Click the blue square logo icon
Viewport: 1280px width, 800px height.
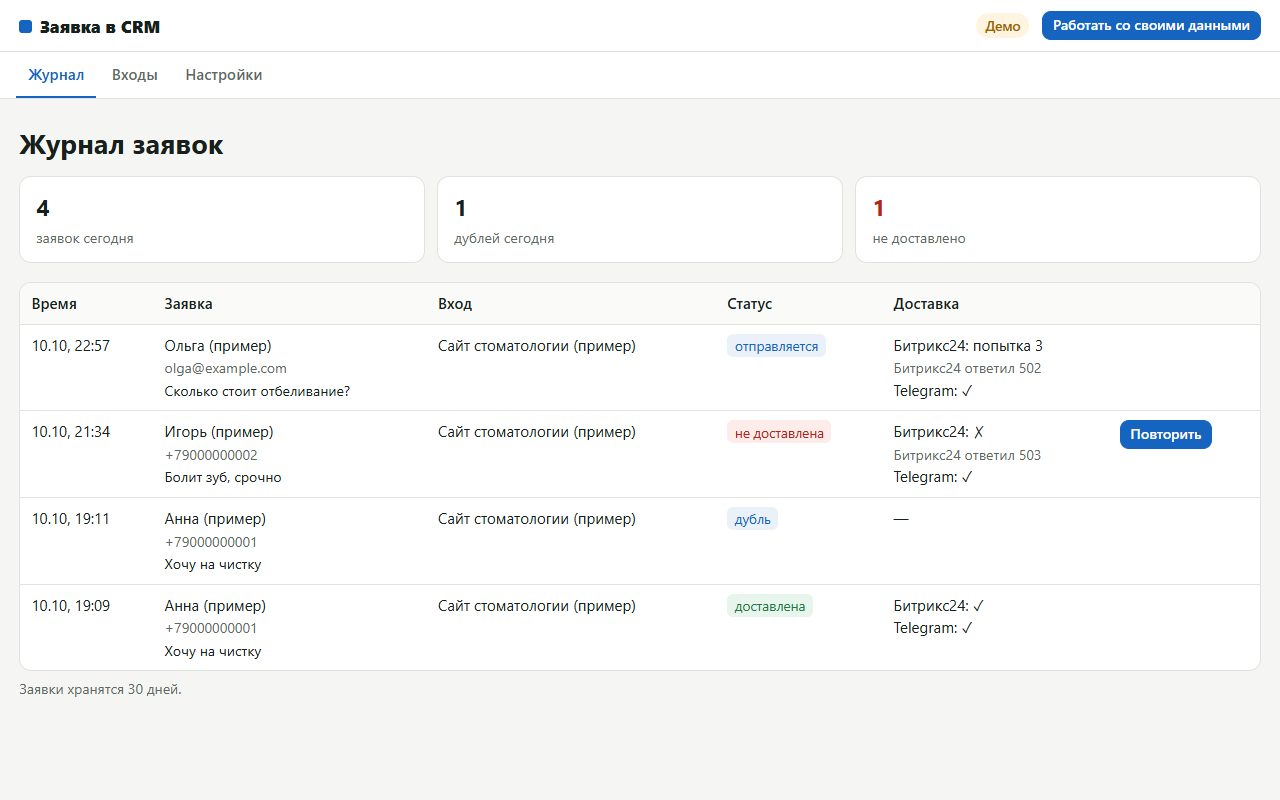pos(26,27)
